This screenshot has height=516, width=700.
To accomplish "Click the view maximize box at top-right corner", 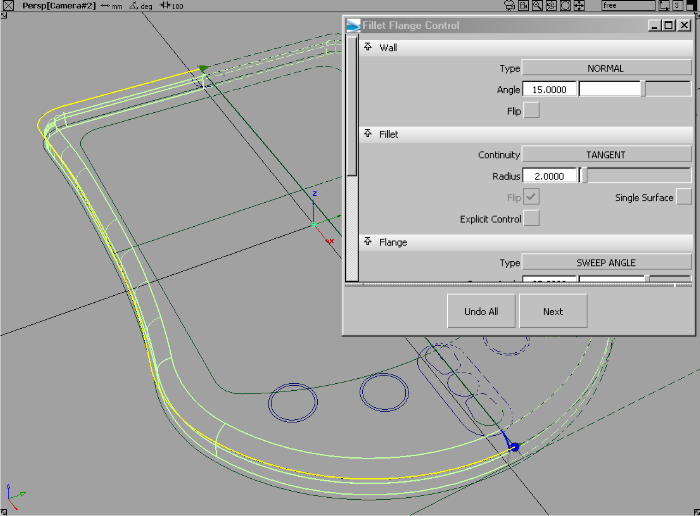I will point(693,5).
